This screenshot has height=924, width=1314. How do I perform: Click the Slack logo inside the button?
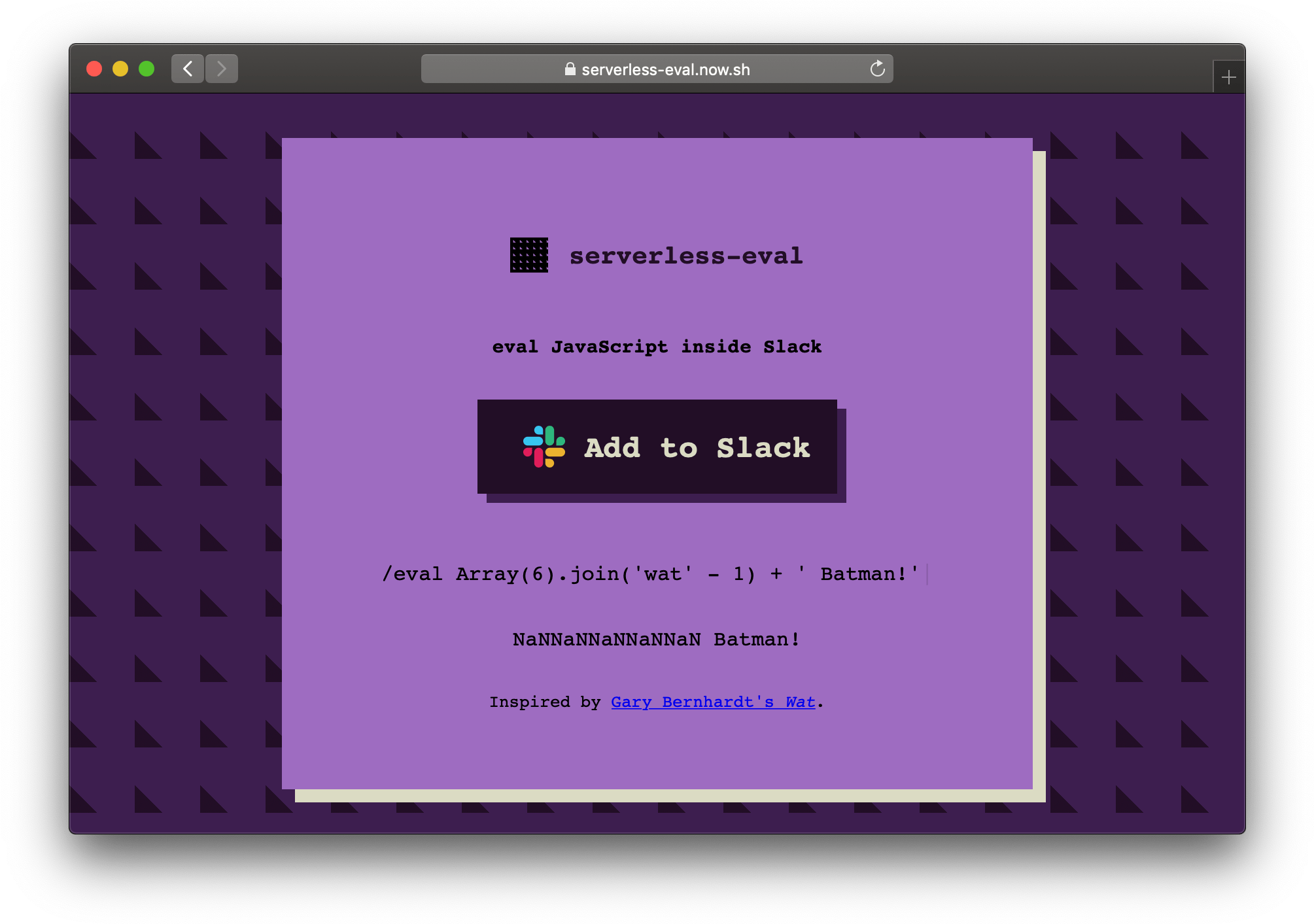pyautogui.click(x=544, y=447)
